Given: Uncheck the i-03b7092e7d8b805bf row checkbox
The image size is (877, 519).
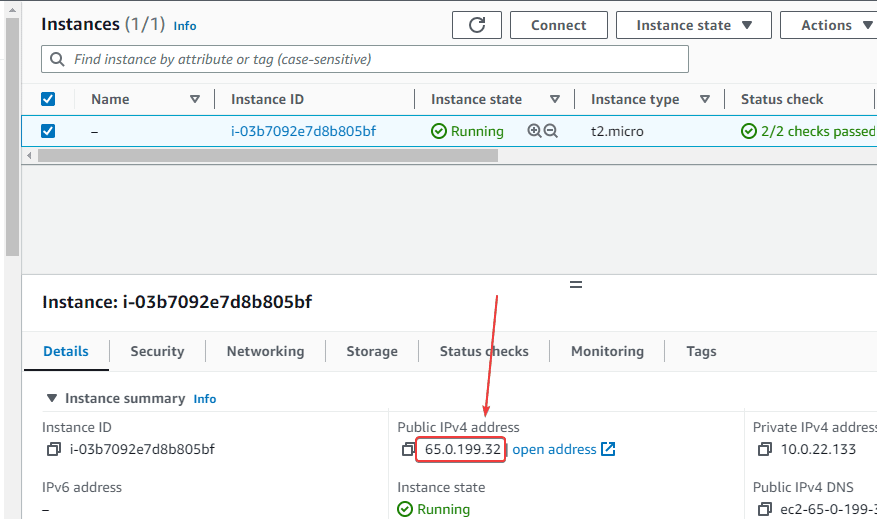Looking at the screenshot, I should tap(48, 131).
